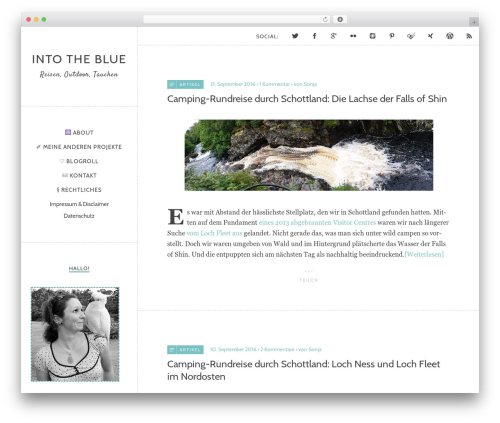Screen dimensions: 500x423
Task: Click author Sonja on the Loch Ness post
Action: [315, 349]
